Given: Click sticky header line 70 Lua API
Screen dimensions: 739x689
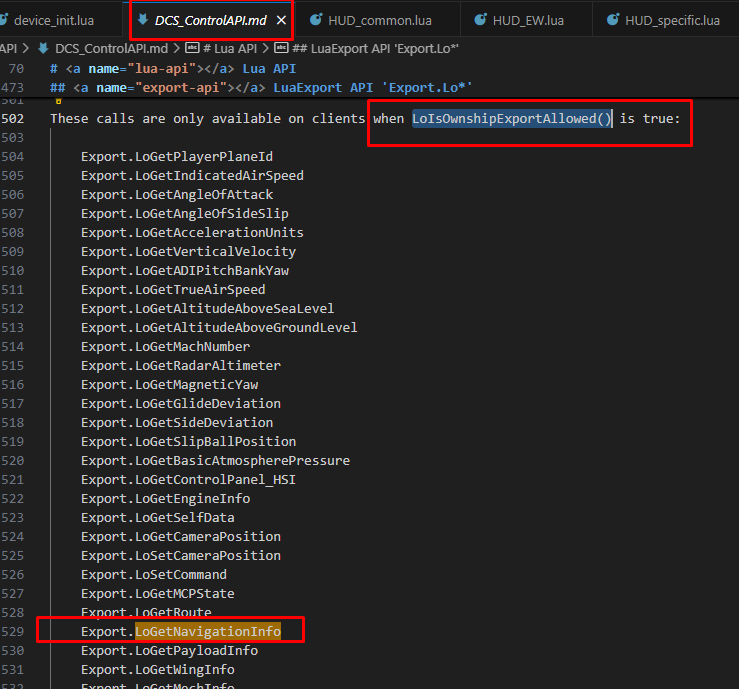Looking at the screenshot, I should click(173, 69).
